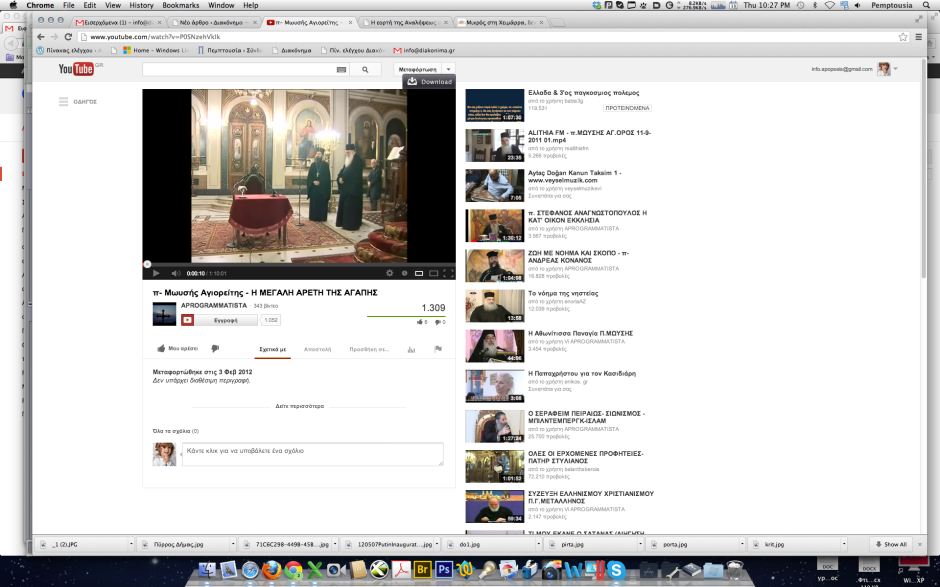Like the video with 'Μου αρέσει'
Viewport: 940px width, 587px height.
177,349
